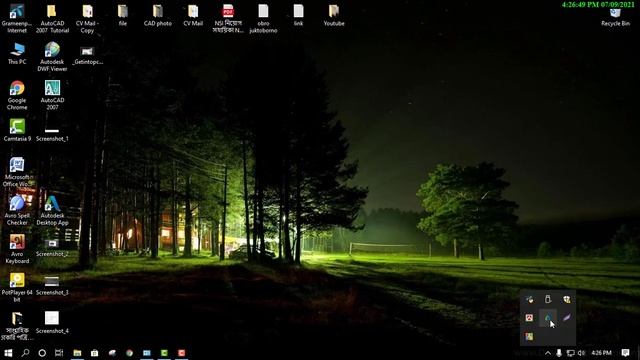Select the Screenshot_1 file icon
The height and width of the screenshot is (360, 640).
coord(52,134)
